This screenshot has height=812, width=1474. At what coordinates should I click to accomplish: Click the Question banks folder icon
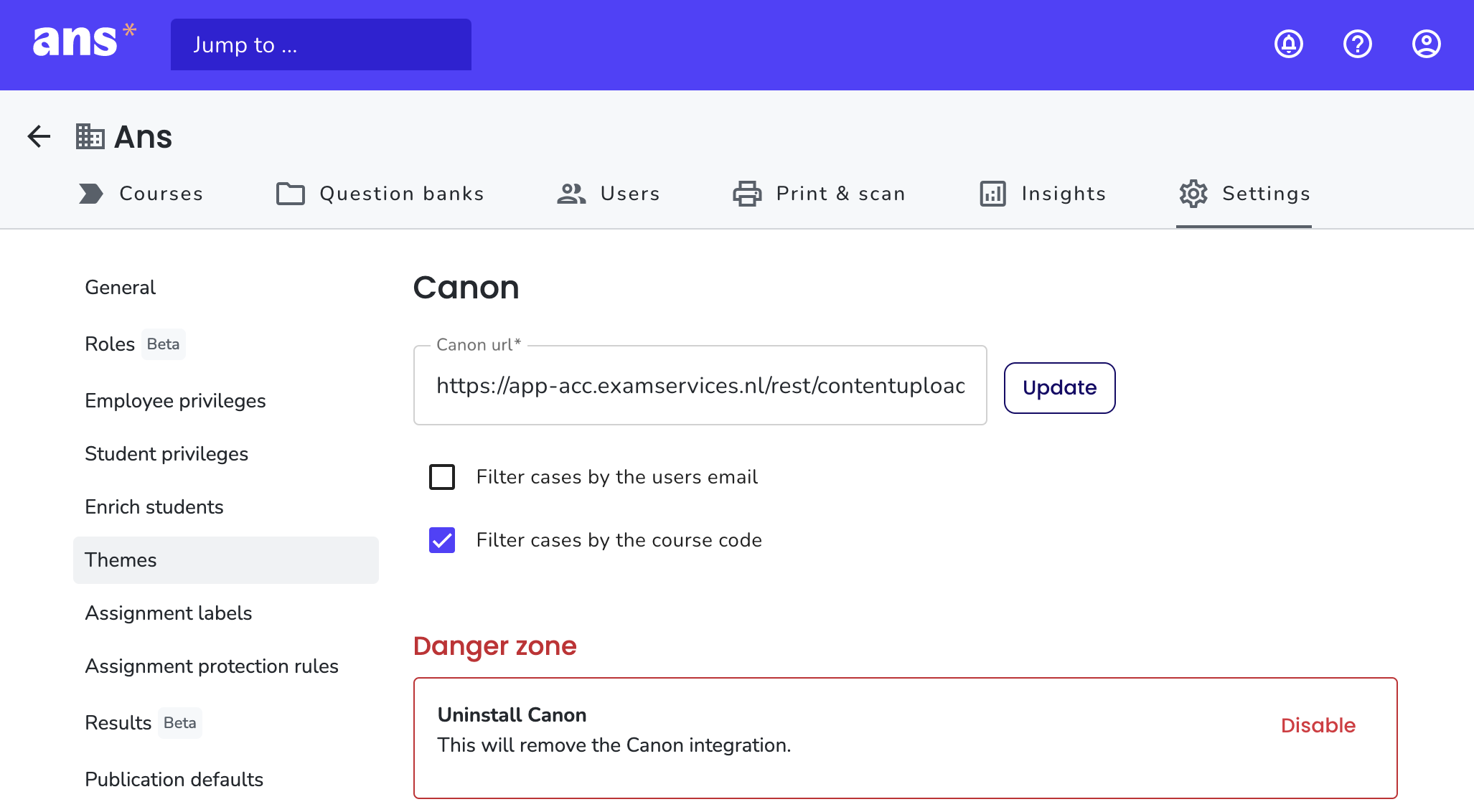pos(291,194)
